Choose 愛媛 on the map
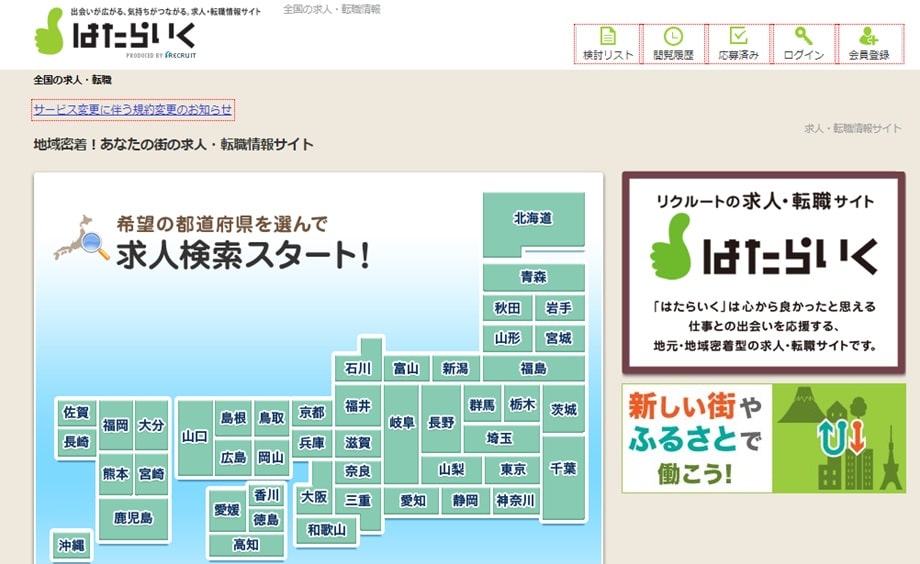The width and height of the screenshot is (920, 564). click(227, 510)
